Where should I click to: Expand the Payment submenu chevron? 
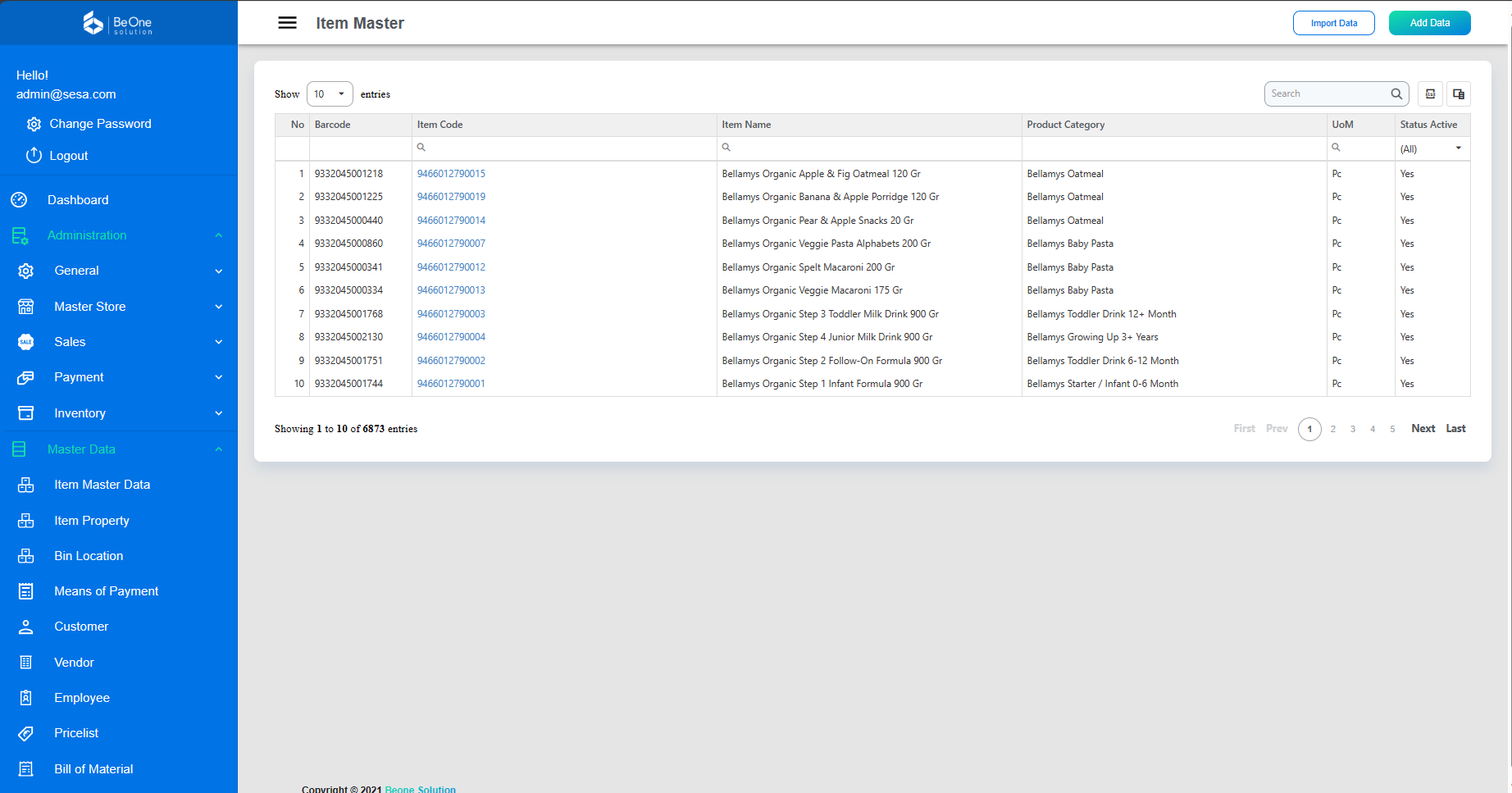pyautogui.click(x=219, y=377)
